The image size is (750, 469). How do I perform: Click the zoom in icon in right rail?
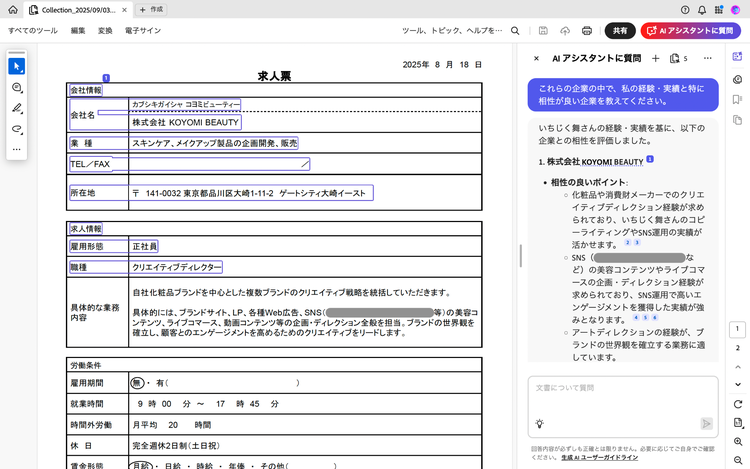coord(738,441)
